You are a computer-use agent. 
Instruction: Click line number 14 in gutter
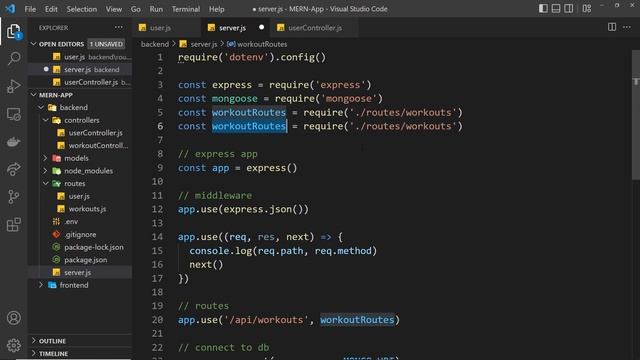pyautogui.click(x=158, y=237)
